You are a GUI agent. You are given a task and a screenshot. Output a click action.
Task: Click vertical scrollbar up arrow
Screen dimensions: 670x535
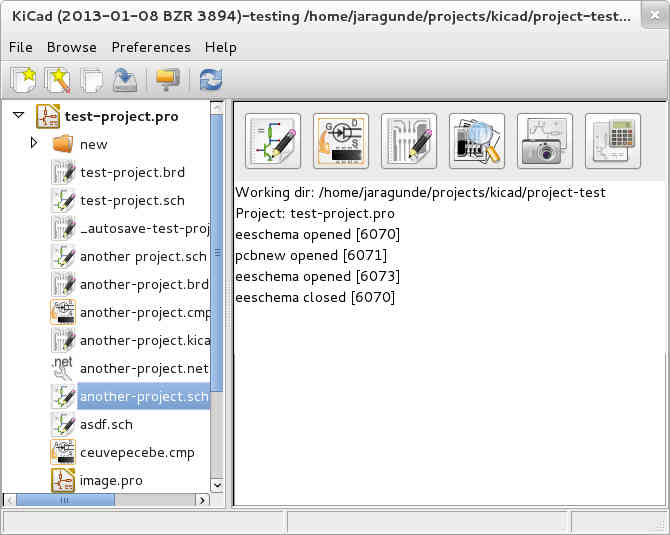[217, 107]
